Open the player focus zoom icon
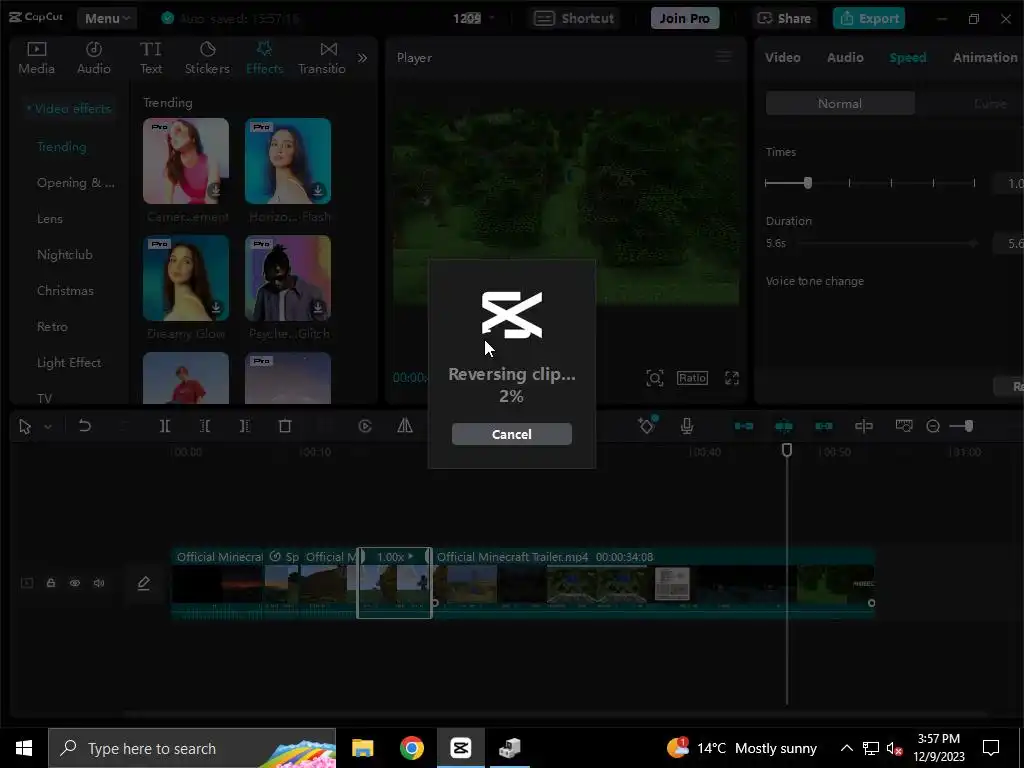 click(x=654, y=378)
